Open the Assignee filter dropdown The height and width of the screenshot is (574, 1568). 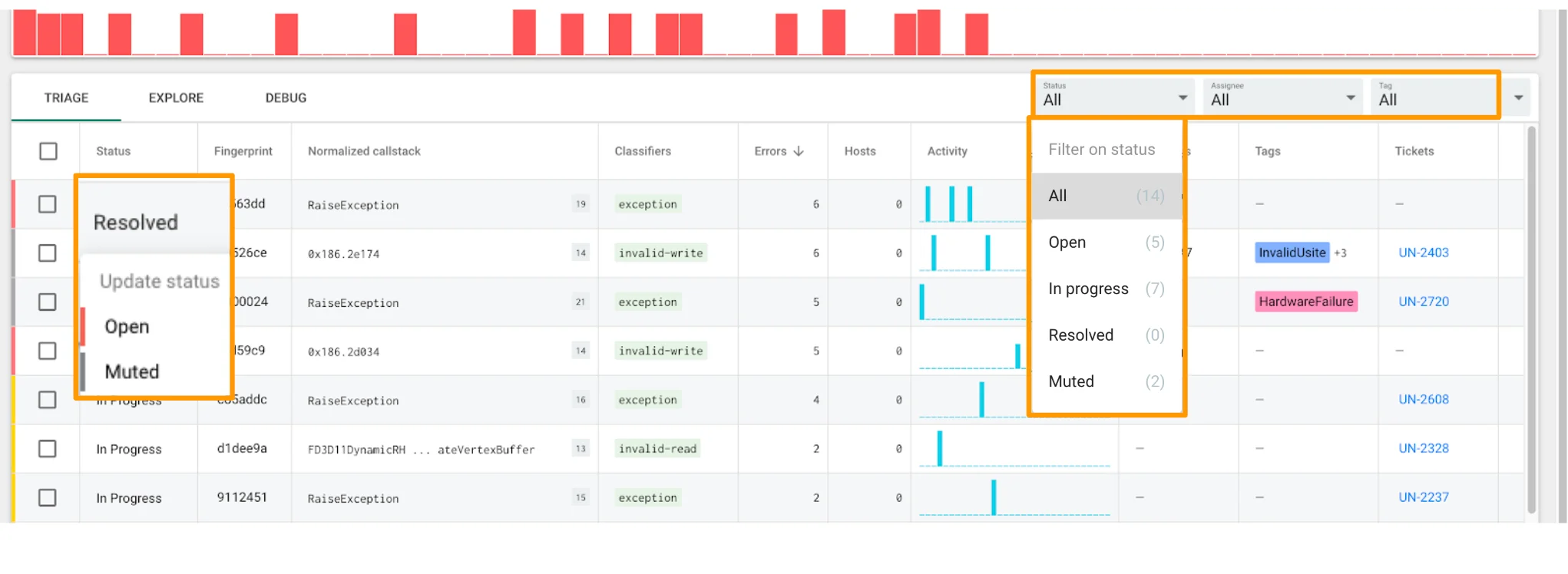(x=1282, y=96)
